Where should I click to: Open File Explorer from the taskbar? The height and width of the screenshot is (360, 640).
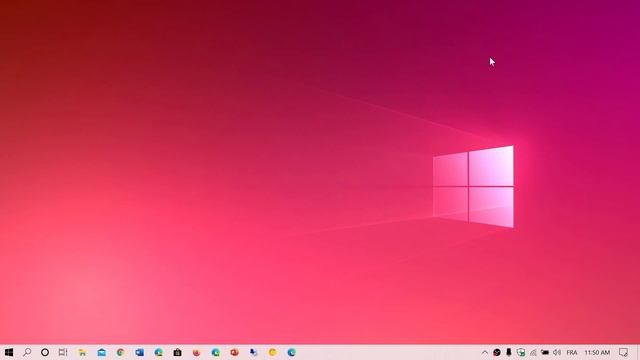point(82,352)
